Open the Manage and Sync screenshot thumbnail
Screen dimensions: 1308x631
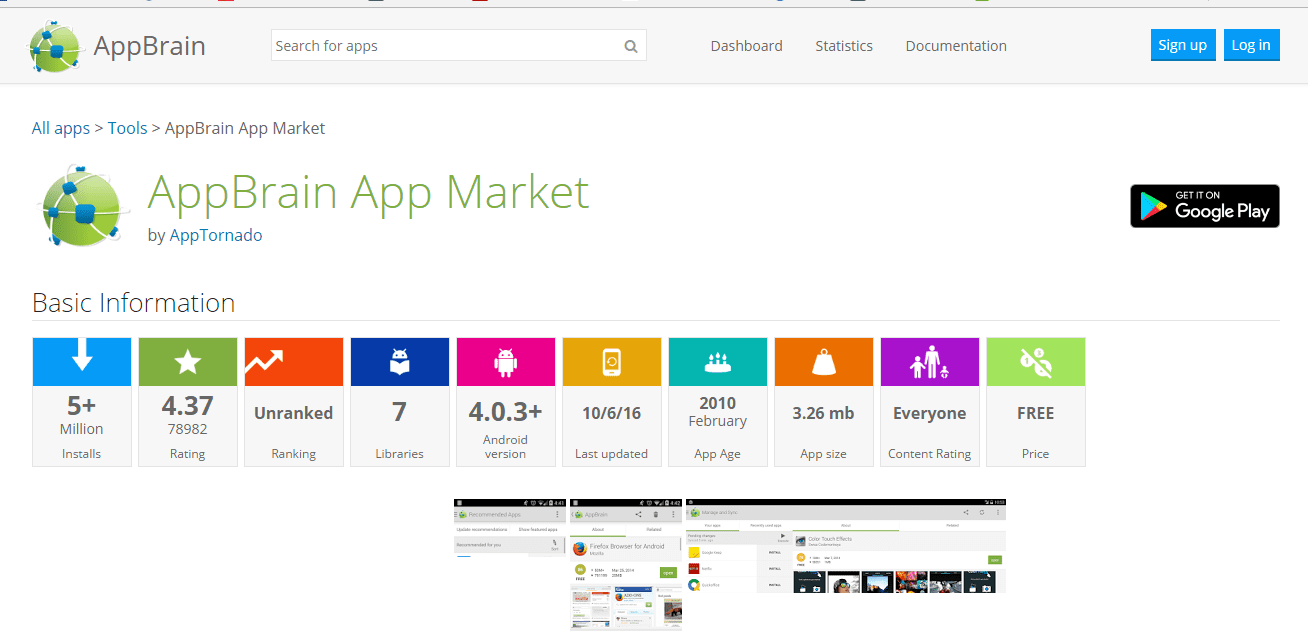pyautogui.click(x=846, y=545)
